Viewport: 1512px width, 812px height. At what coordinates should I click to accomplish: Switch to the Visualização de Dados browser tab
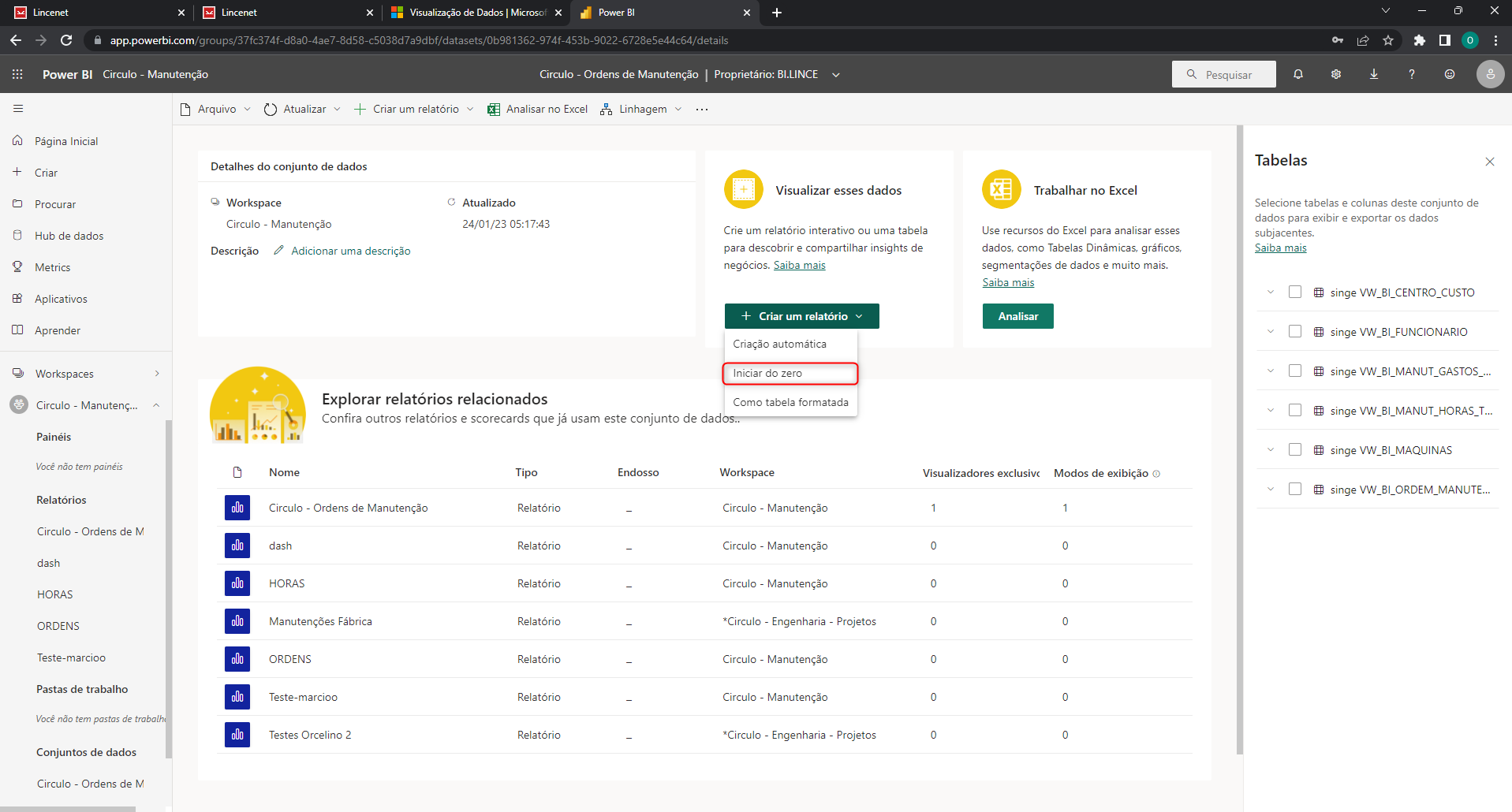click(x=477, y=13)
